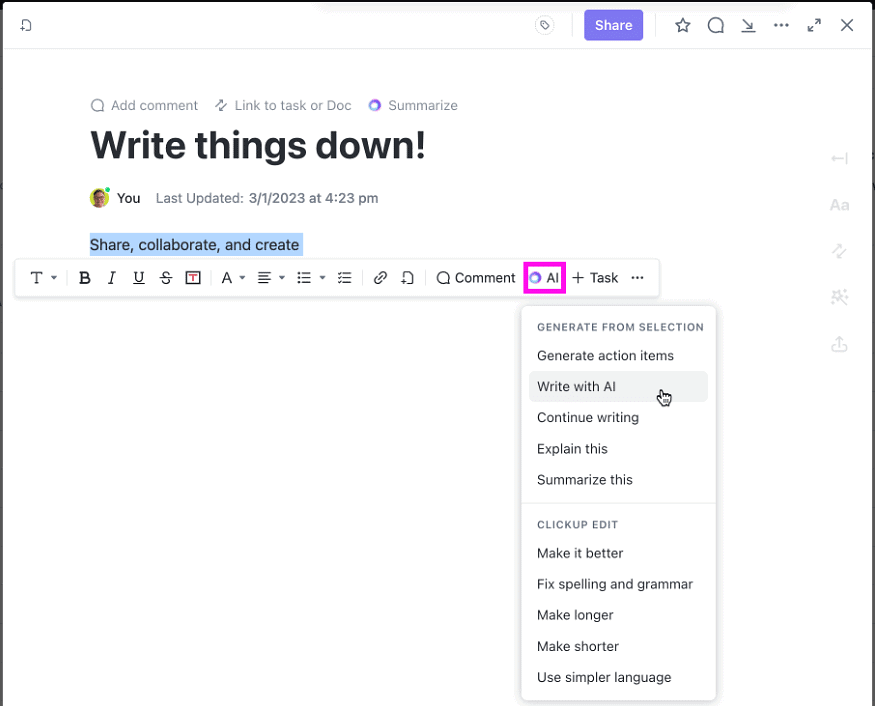Choose 'Fix spelling and grammar'
The height and width of the screenshot is (706, 875).
point(614,584)
